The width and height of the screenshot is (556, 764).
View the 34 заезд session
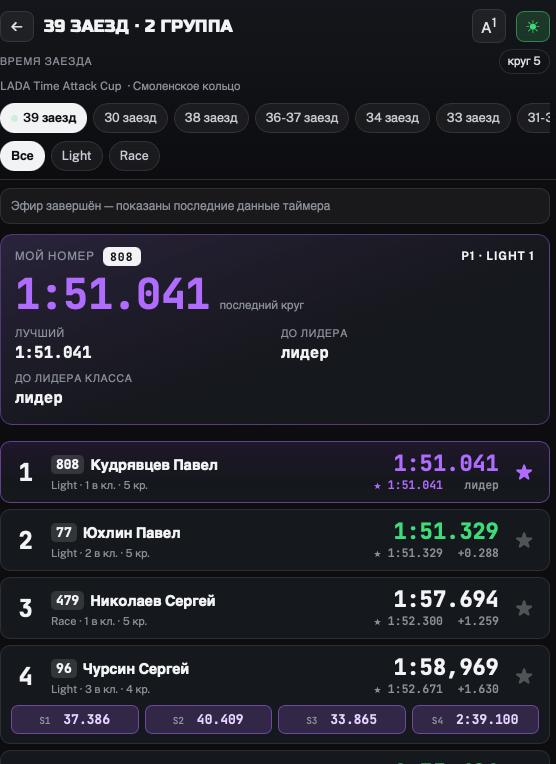tap(392, 118)
